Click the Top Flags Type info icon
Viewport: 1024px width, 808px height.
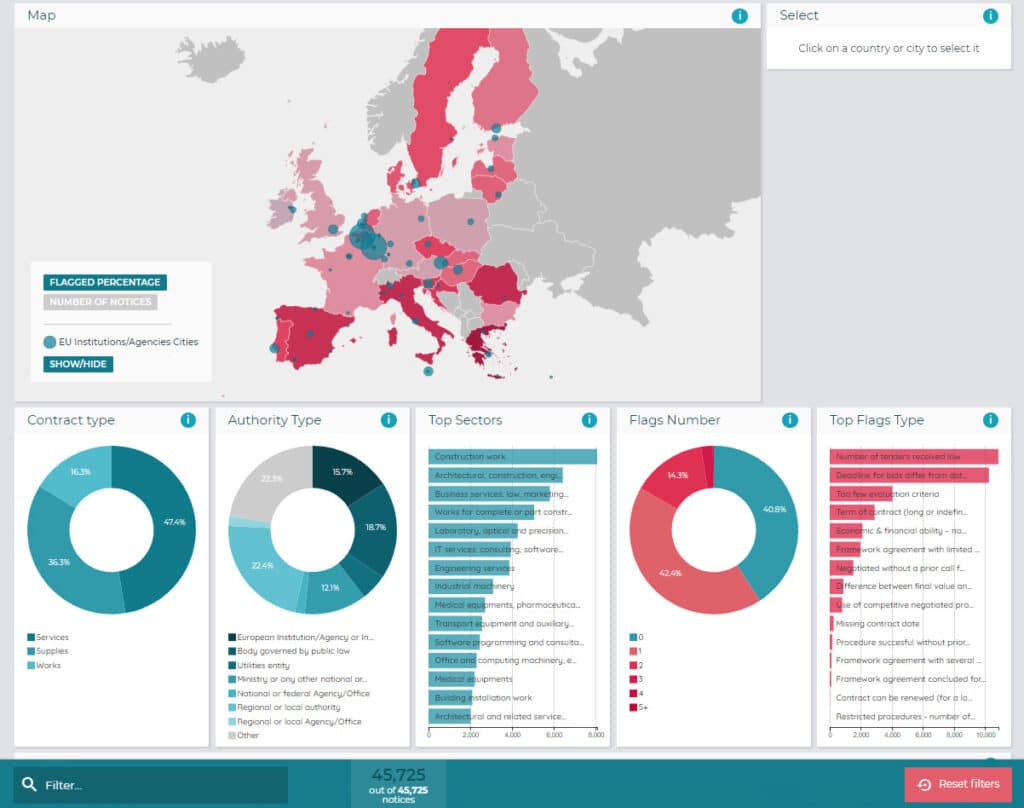990,420
